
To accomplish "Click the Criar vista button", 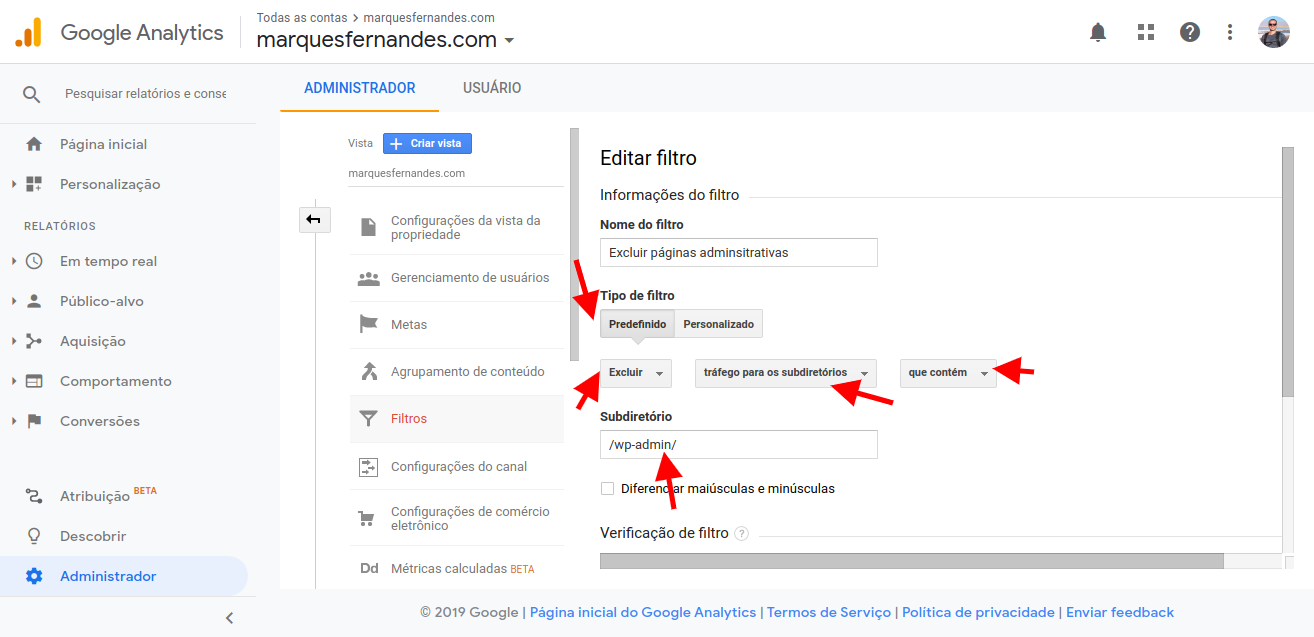I will (x=427, y=144).
